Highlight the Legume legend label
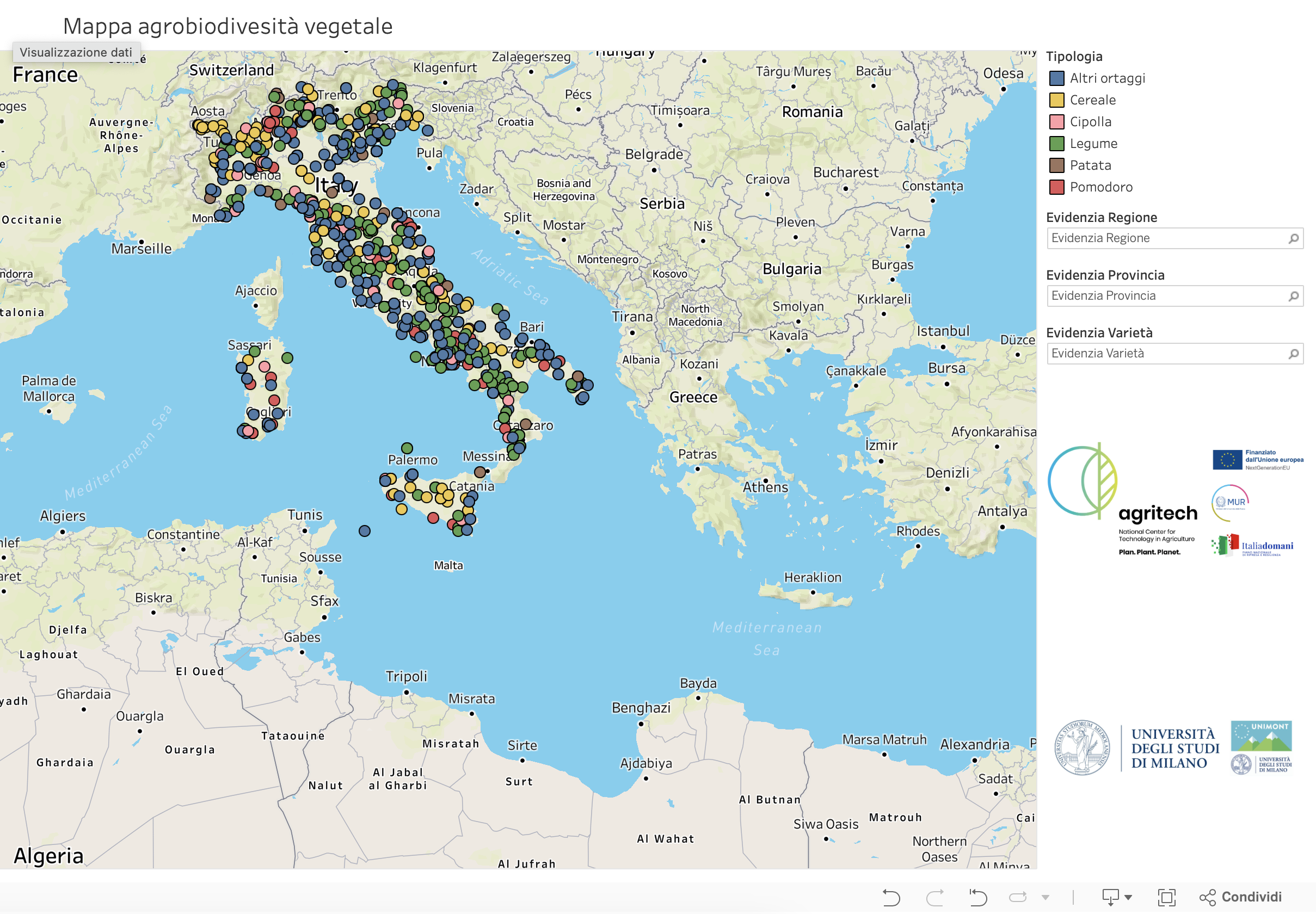1316x914 pixels. (x=1093, y=144)
